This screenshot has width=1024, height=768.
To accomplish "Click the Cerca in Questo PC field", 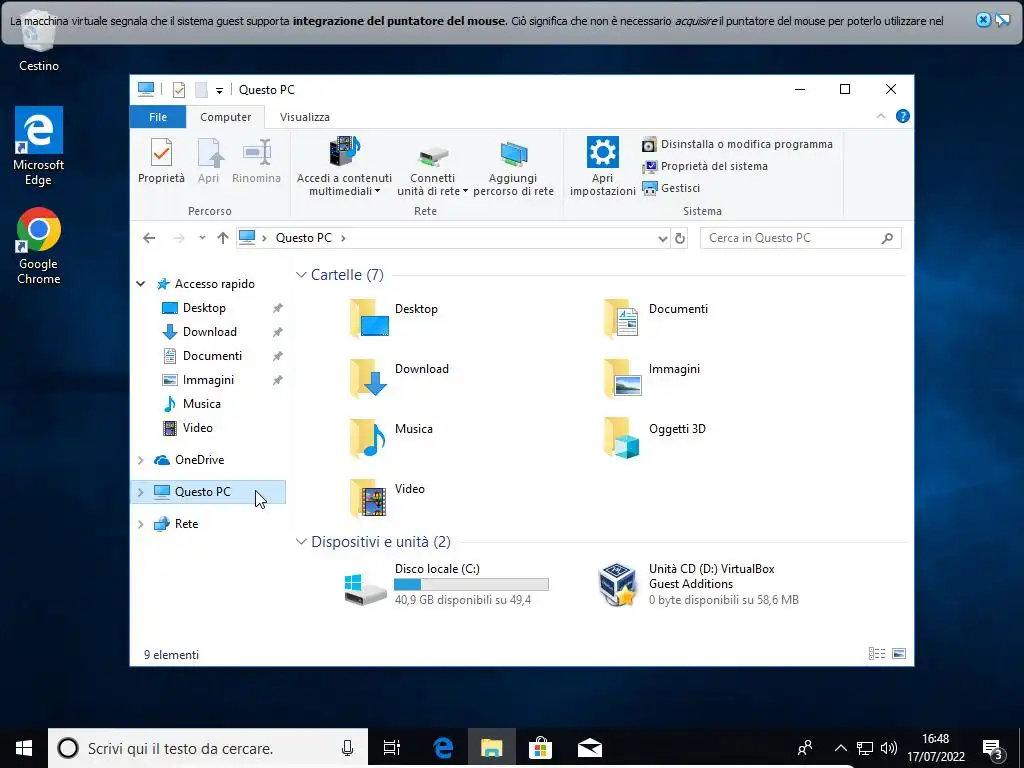I will 801,238.
